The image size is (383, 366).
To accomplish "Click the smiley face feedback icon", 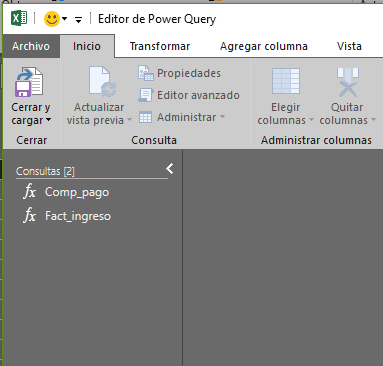I will pyautogui.click(x=52, y=19).
